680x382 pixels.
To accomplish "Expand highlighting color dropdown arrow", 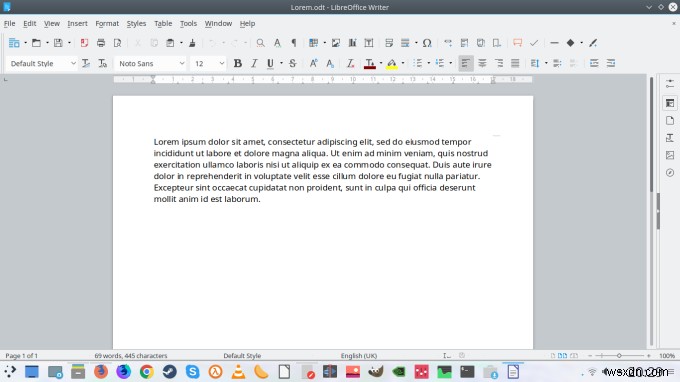I will [x=403, y=64].
